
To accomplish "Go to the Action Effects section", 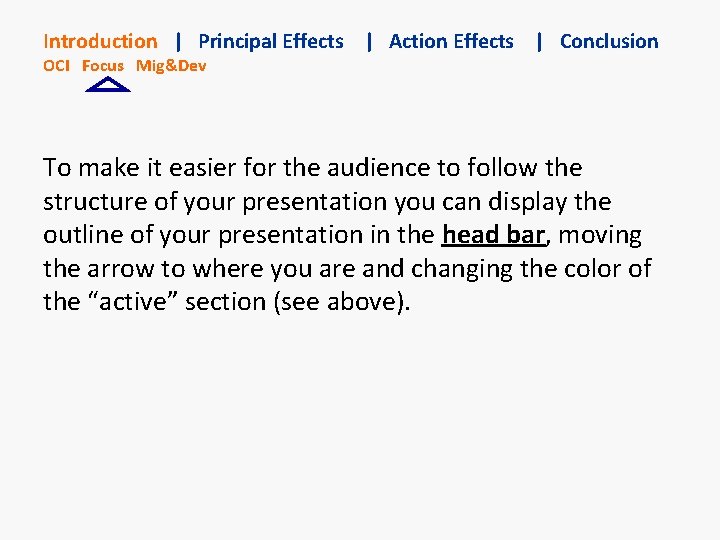I will pyautogui.click(x=451, y=41).
